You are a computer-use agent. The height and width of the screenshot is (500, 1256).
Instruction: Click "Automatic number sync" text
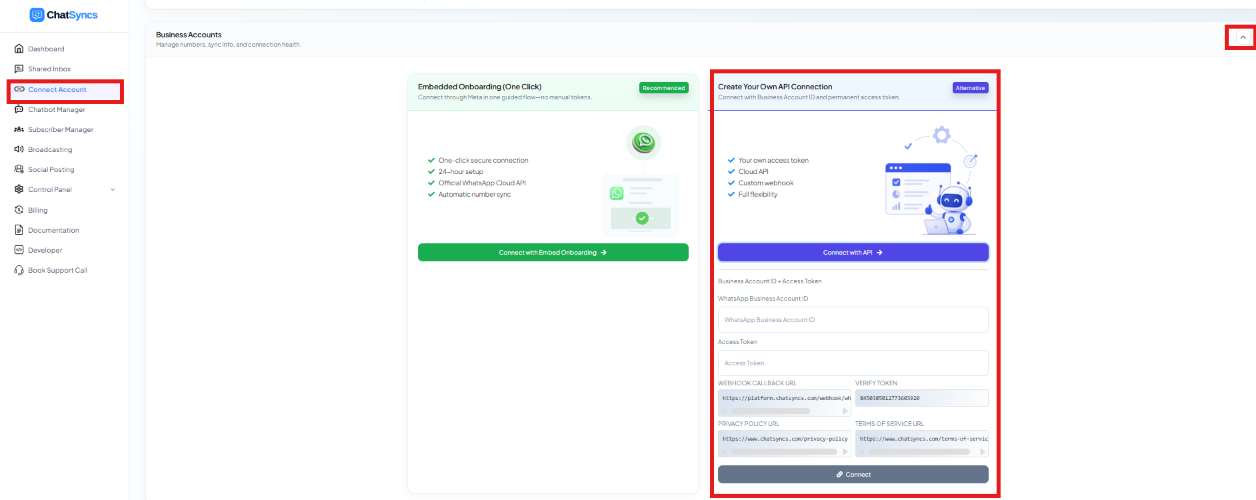(475, 194)
